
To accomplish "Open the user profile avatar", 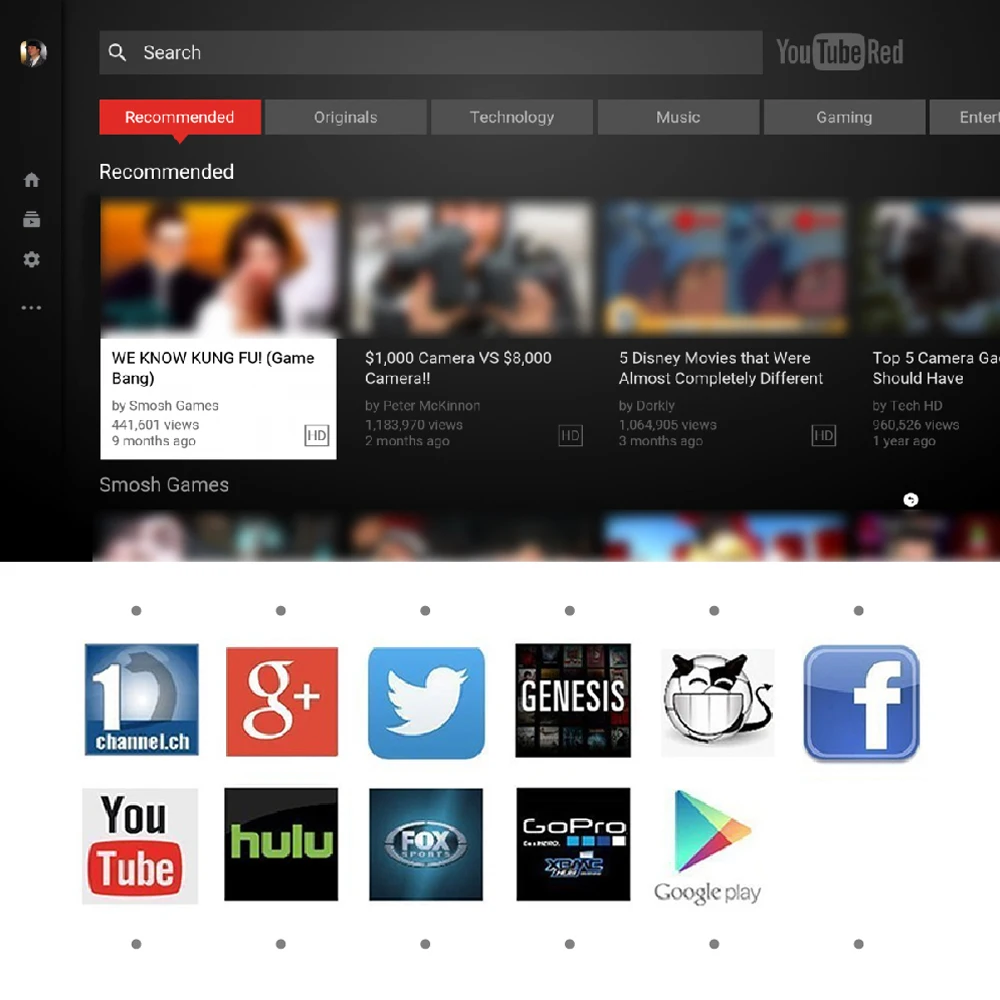I will coord(33,53).
